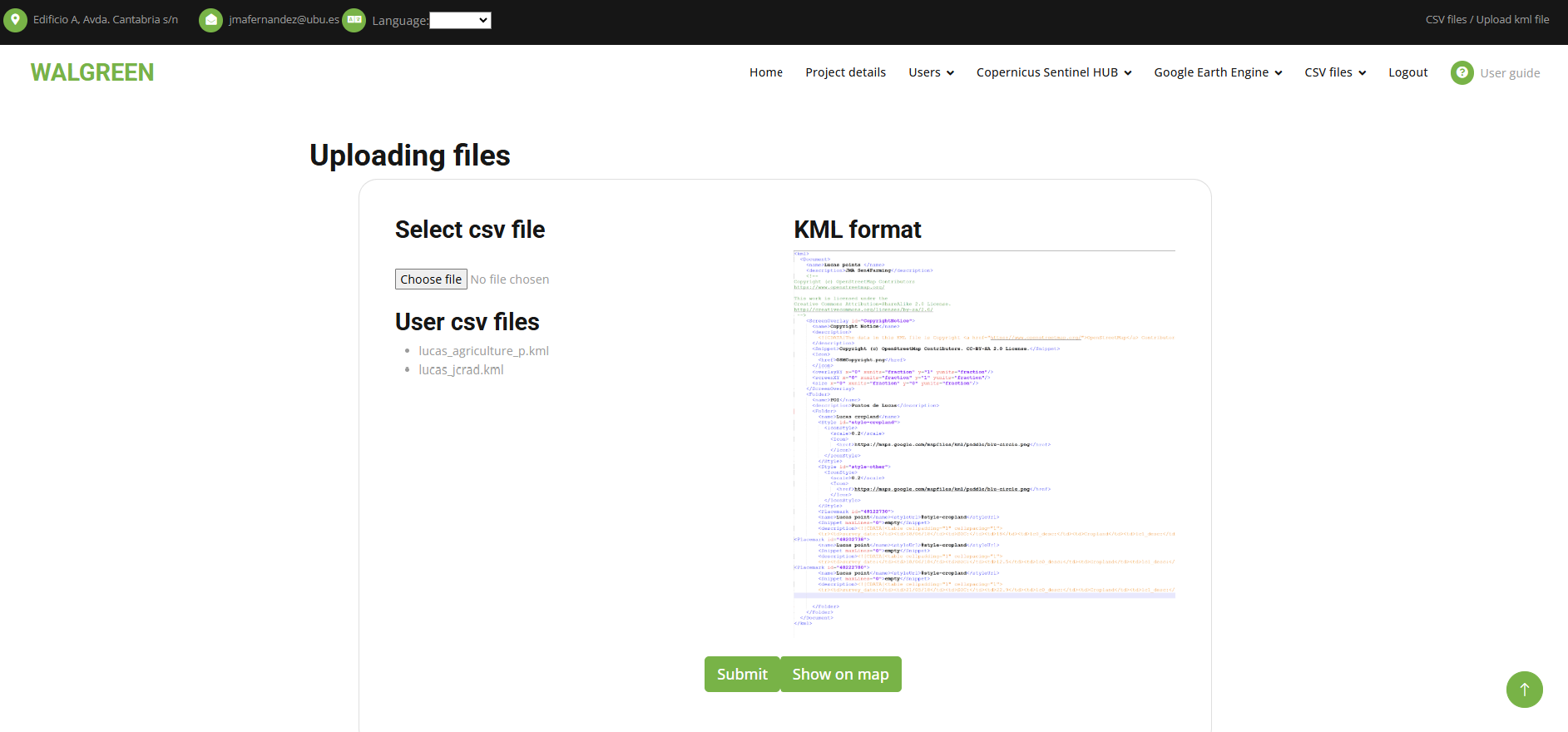
Task: Click Logout in the navigation
Action: pos(1407,72)
